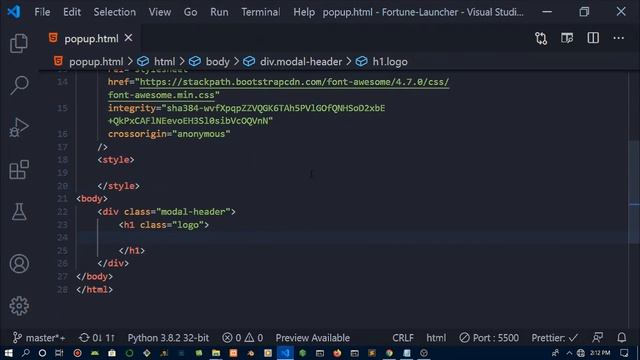Open Cortana circle icon on taskbar
This screenshot has width=640, height=360.
(42, 353)
